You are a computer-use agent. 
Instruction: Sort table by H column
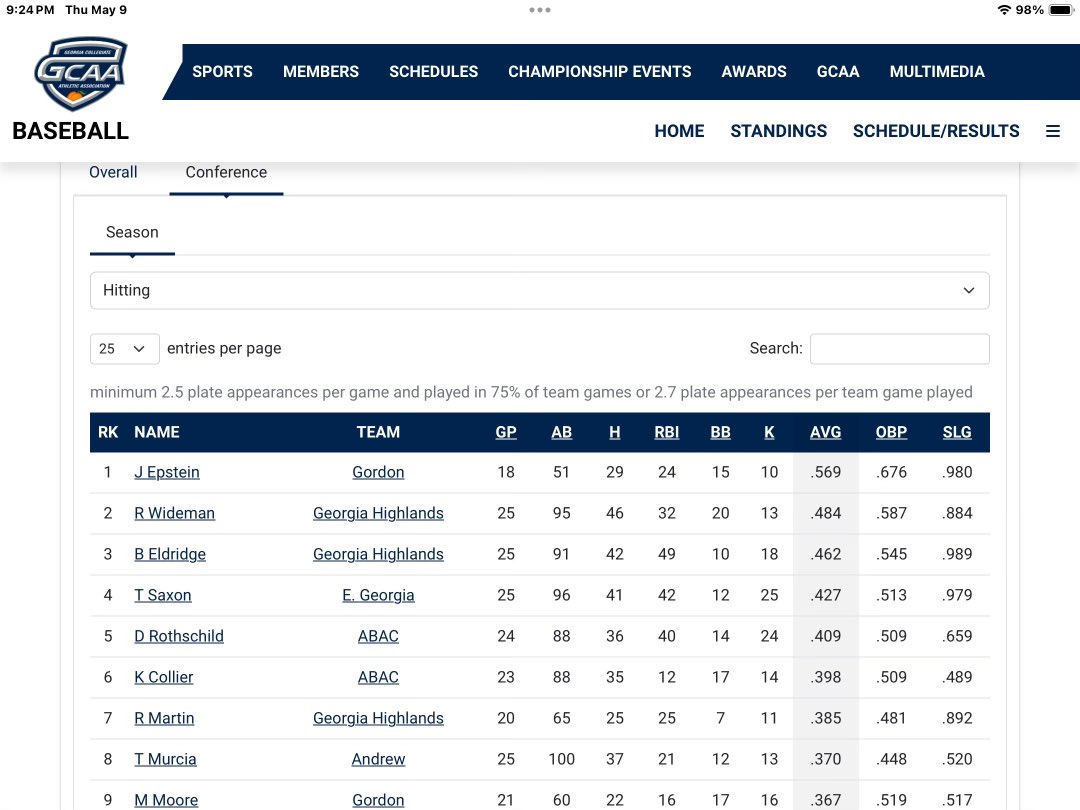[x=614, y=432]
